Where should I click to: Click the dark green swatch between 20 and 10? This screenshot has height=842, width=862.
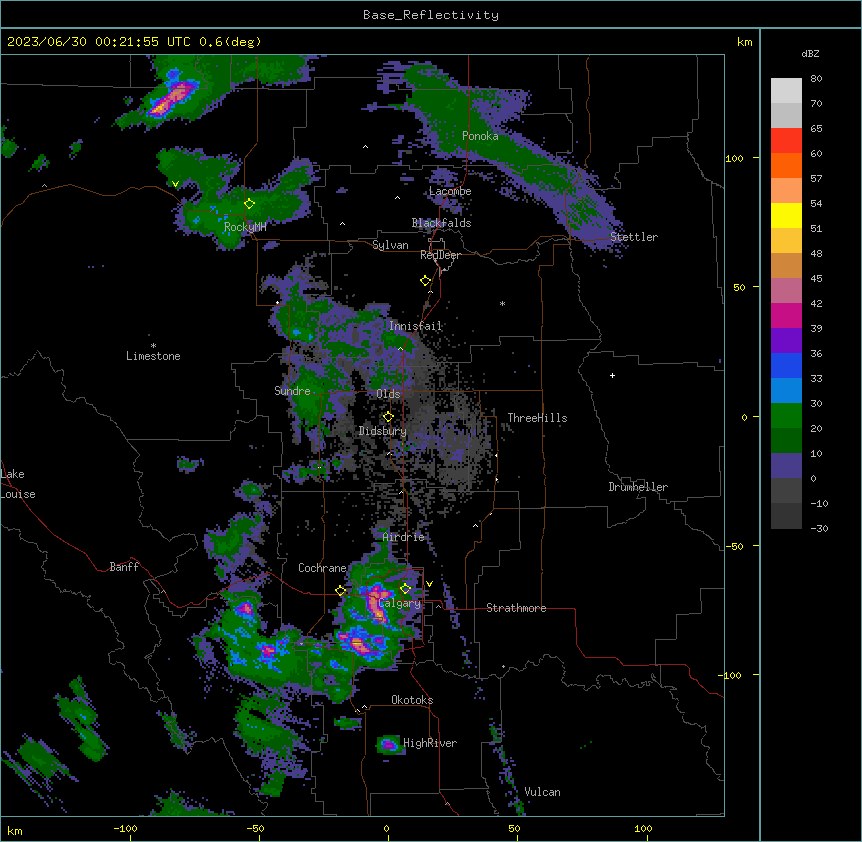(786, 441)
